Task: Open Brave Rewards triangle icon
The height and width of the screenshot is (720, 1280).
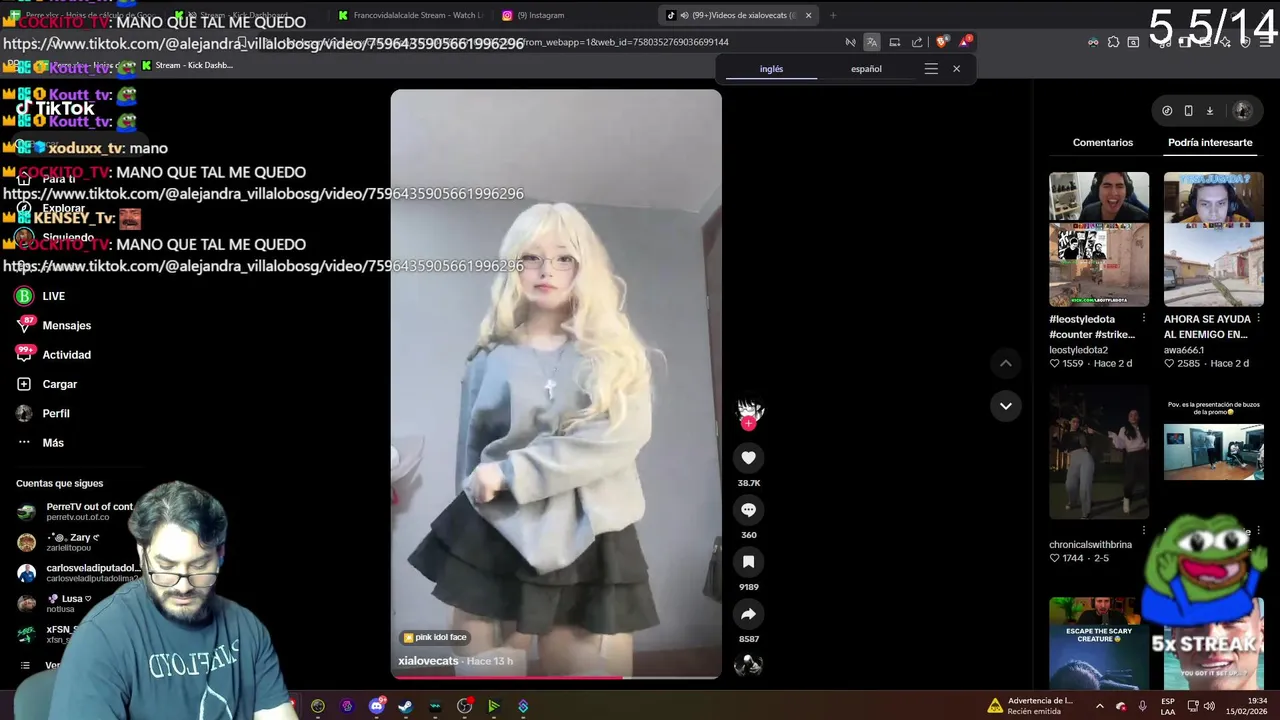Action: pyautogui.click(x=964, y=42)
